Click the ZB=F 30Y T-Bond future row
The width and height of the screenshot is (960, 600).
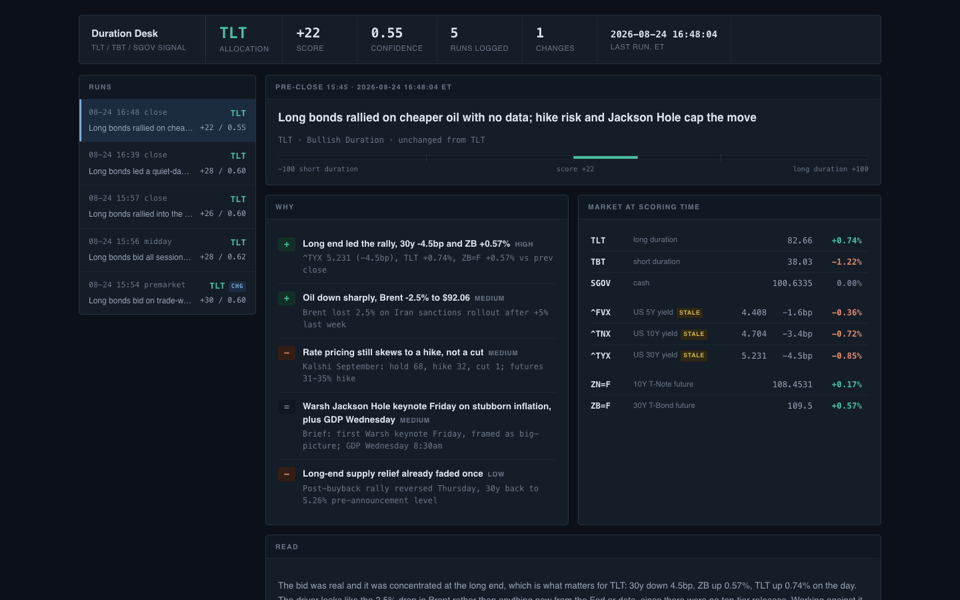tap(729, 406)
